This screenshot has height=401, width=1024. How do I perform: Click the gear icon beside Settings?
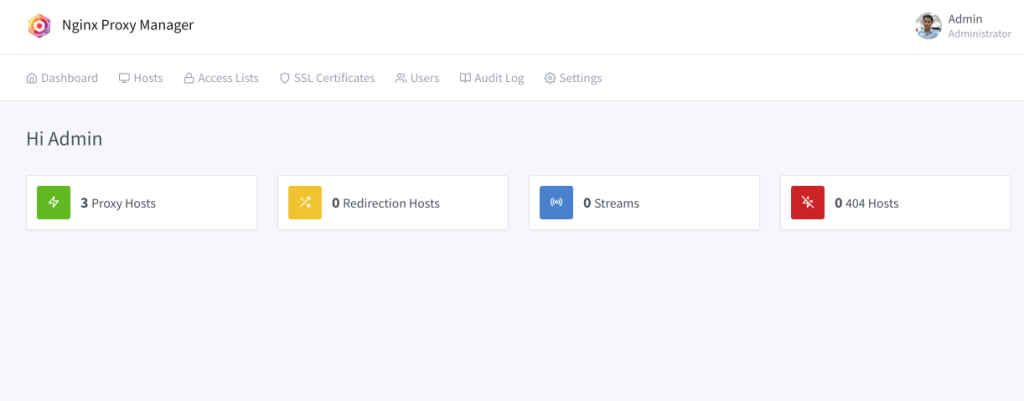[x=550, y=78]
